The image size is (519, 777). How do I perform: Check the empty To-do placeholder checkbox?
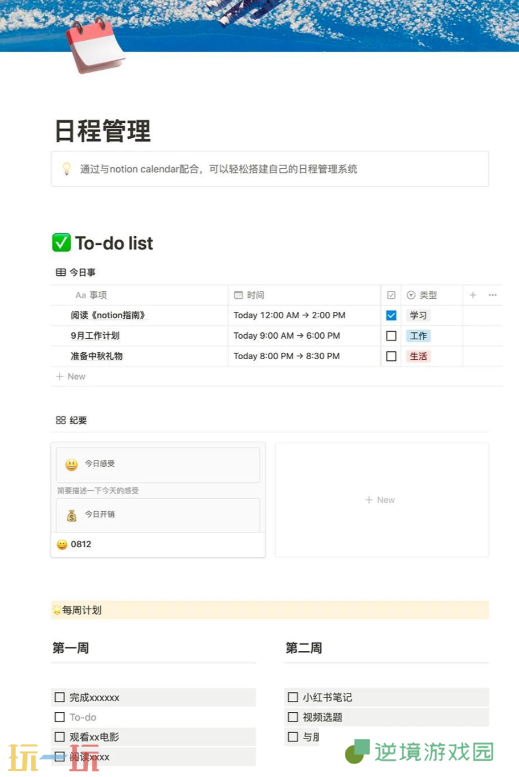(x=60, y=717)
